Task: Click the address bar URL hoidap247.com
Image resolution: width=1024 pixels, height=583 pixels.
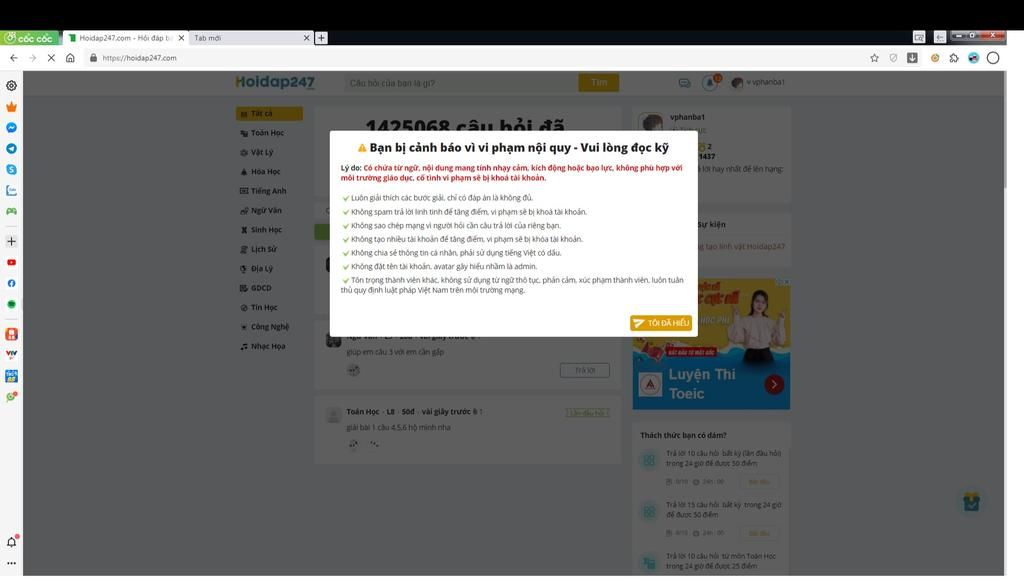Action: [x=139, y=58]
